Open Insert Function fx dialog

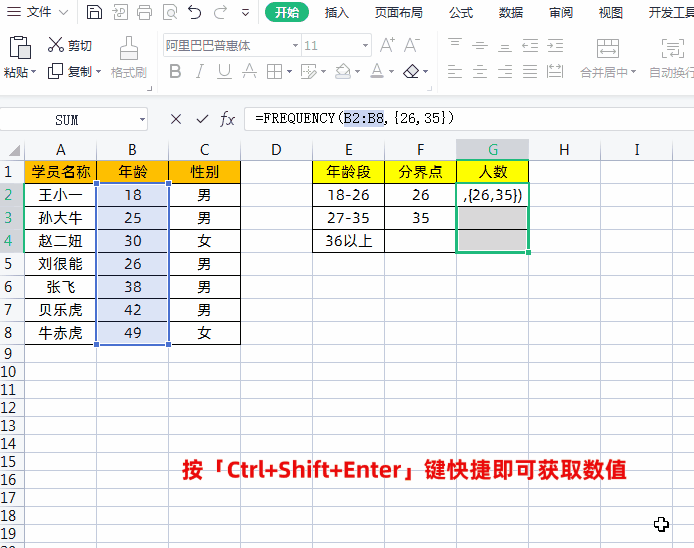point(227,119)
